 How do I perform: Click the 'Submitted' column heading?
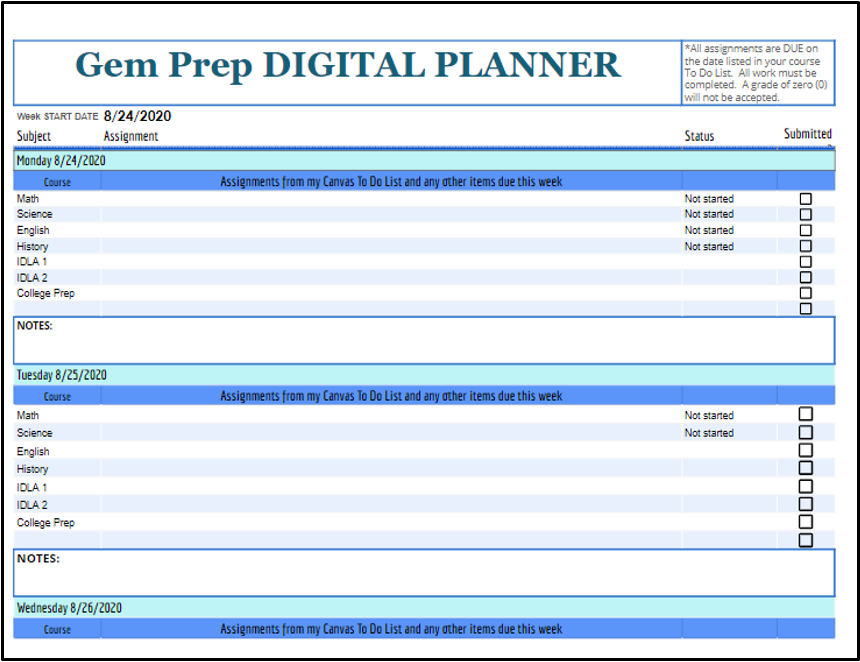coord(807,133)
